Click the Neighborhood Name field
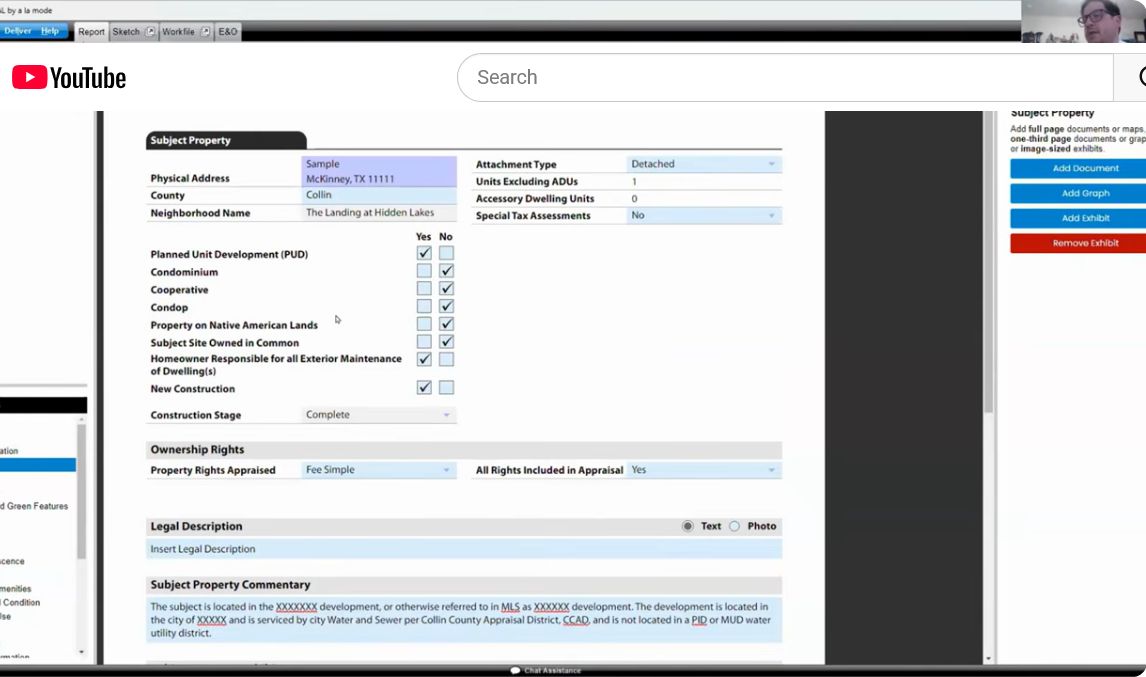Image resolution: width=1146 pixels, height=677 pixels. (379, 213)
